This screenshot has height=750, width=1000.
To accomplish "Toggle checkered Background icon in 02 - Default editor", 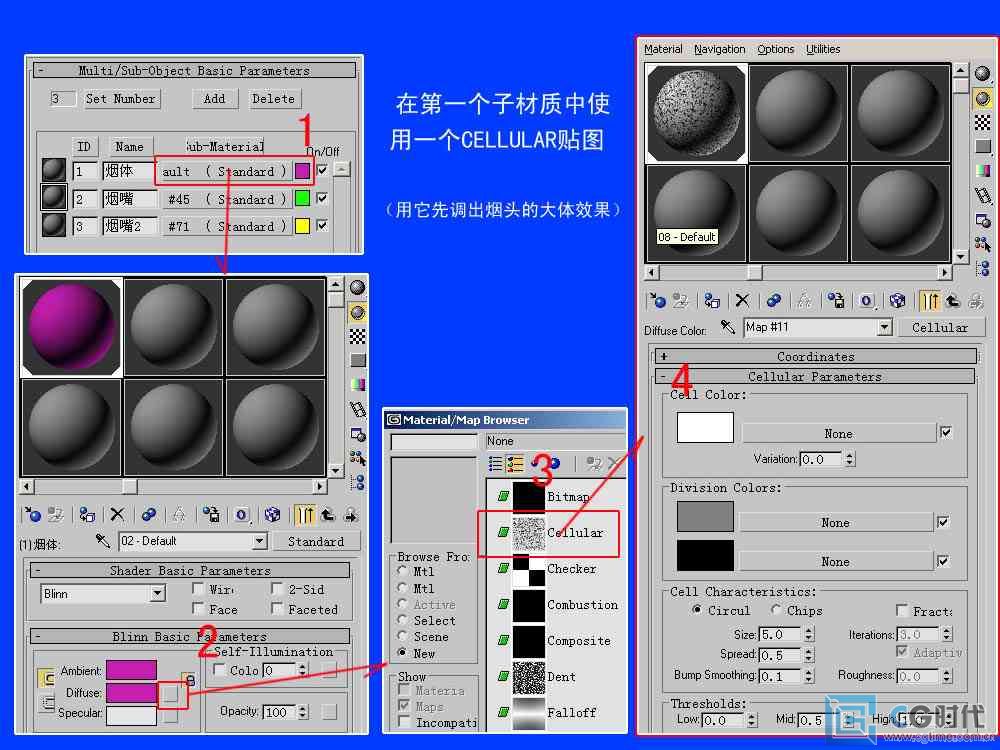I will click(358, 337).
